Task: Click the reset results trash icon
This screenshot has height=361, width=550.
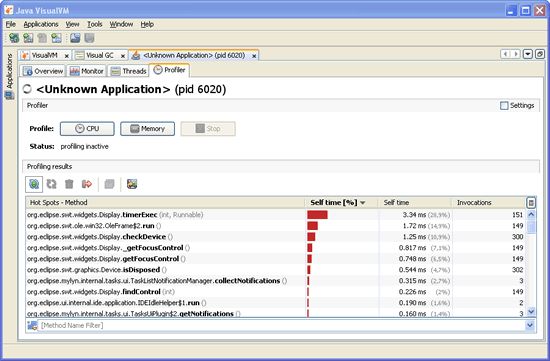Action: point(69,184)
